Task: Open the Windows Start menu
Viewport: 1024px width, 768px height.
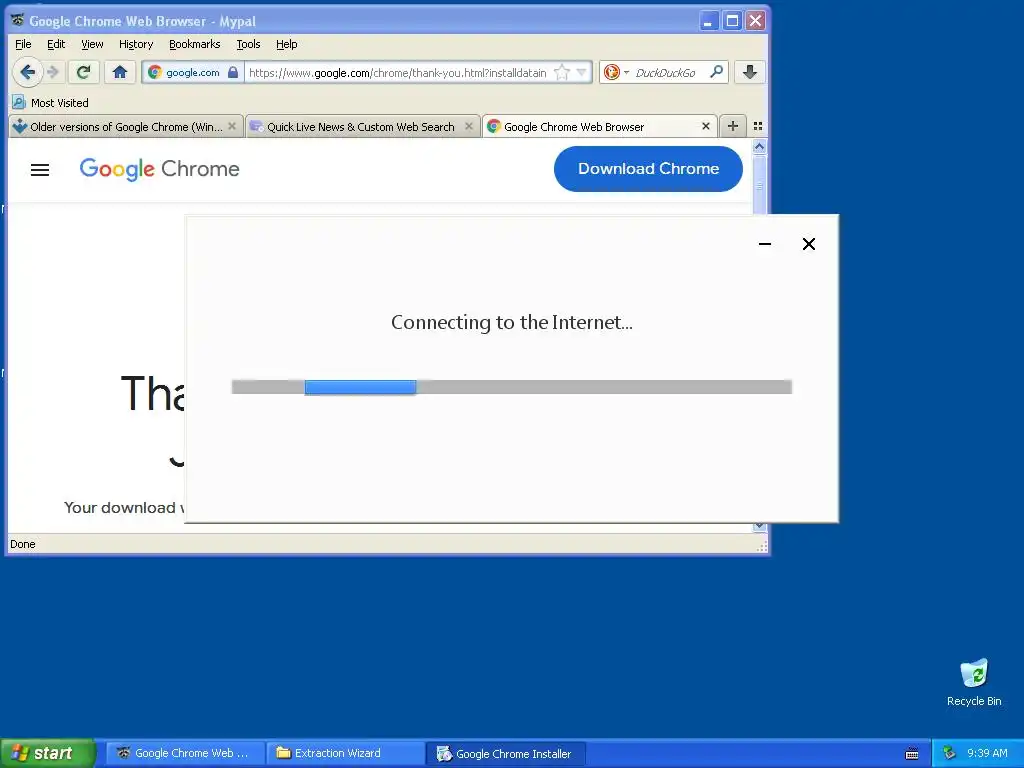Action: pos(48,753)
